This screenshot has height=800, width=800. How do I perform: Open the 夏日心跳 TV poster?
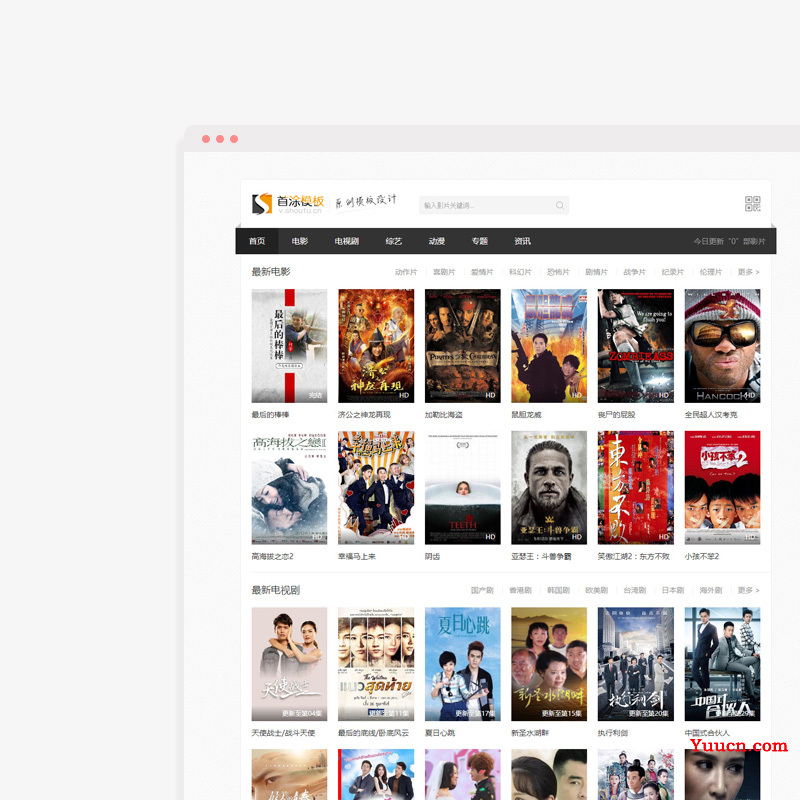click(463, 664)
